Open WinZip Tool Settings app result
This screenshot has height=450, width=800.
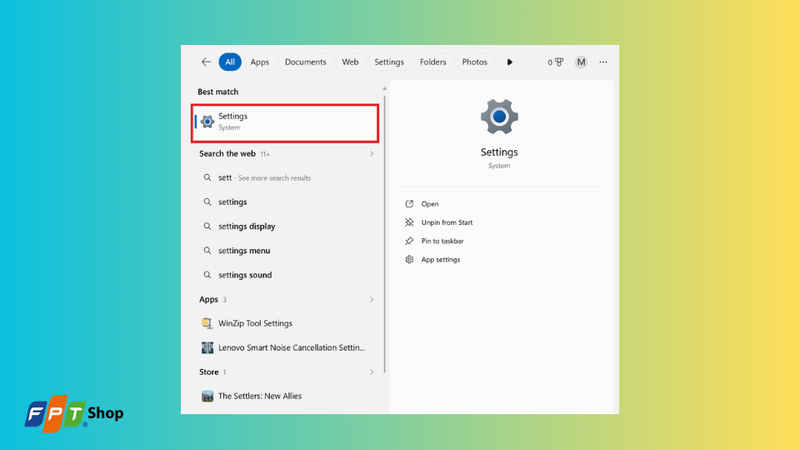[286, 323]
